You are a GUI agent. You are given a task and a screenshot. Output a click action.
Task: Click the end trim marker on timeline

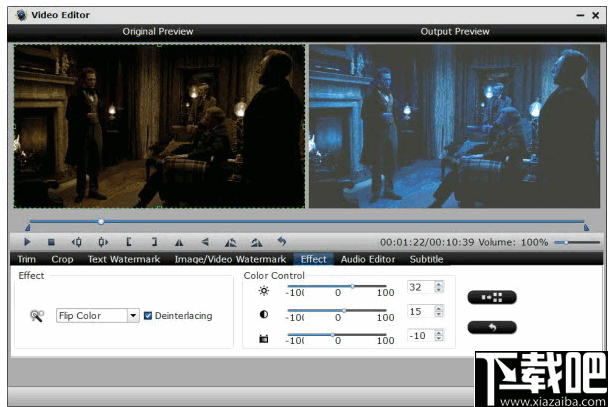click(586, 228)
